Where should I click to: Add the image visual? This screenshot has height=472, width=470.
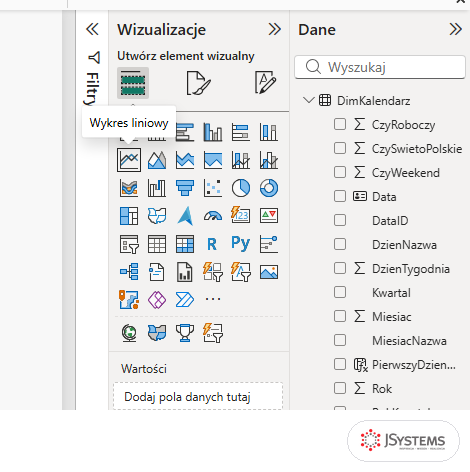coord(269,272)
